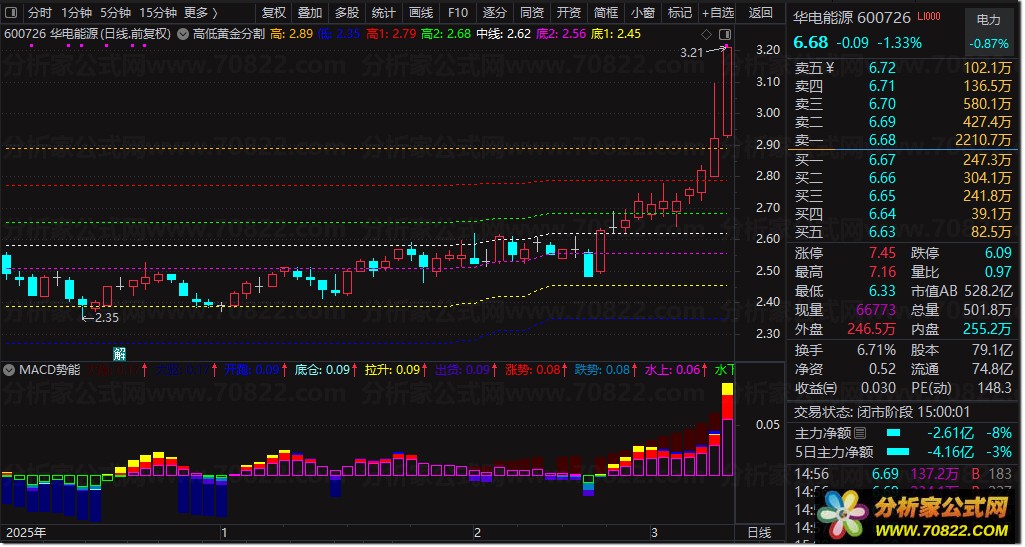Select the 1分钟 period
The height and width of the screenshot is (547, 1025).
point(76,12)
